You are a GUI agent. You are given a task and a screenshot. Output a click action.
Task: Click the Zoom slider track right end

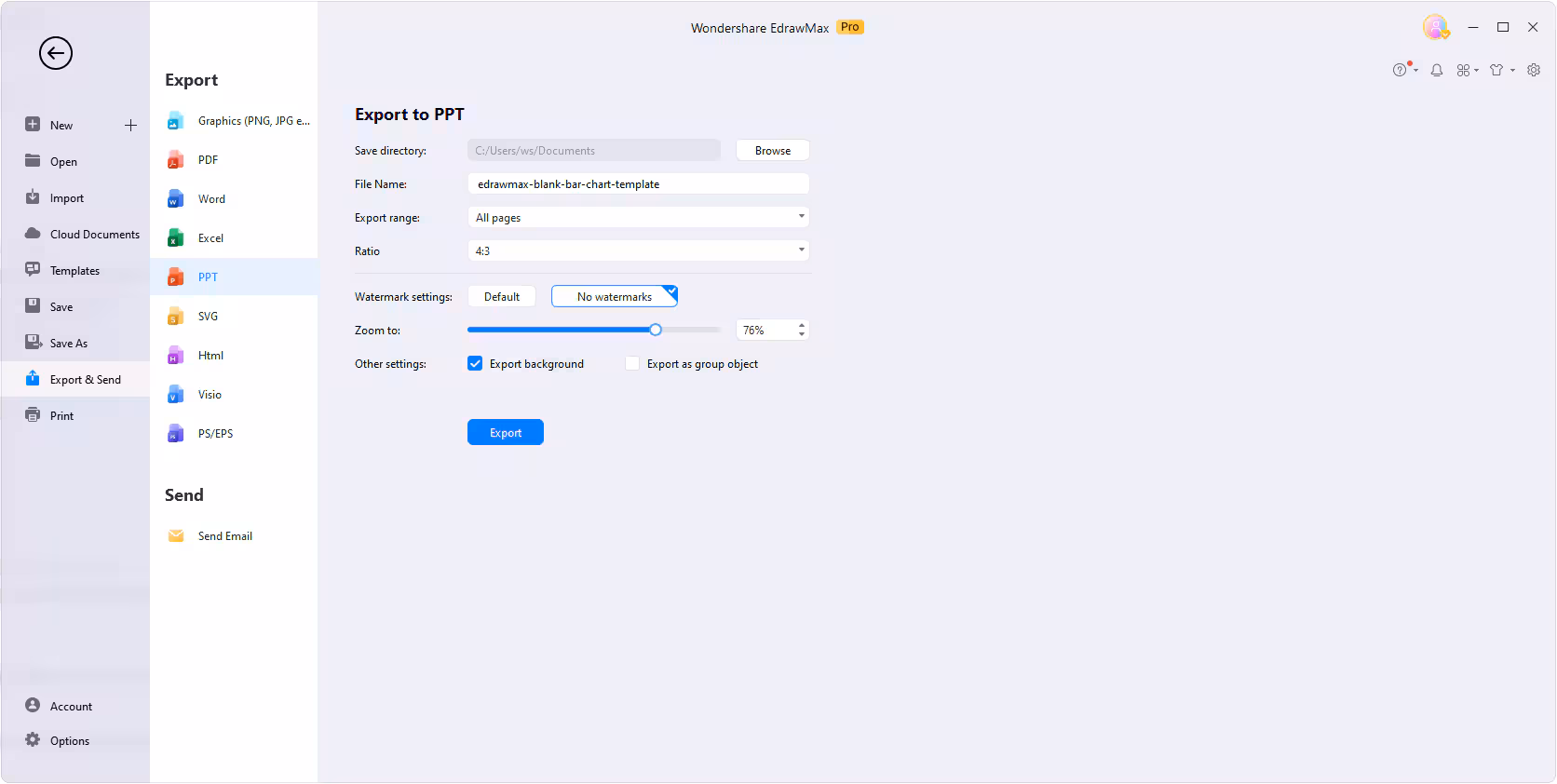(717, 330)
